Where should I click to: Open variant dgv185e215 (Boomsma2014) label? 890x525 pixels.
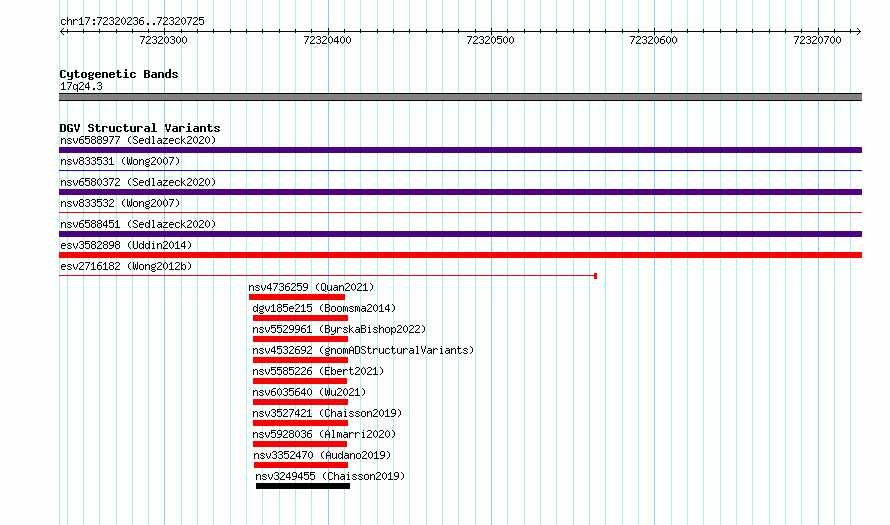(324, 308)
